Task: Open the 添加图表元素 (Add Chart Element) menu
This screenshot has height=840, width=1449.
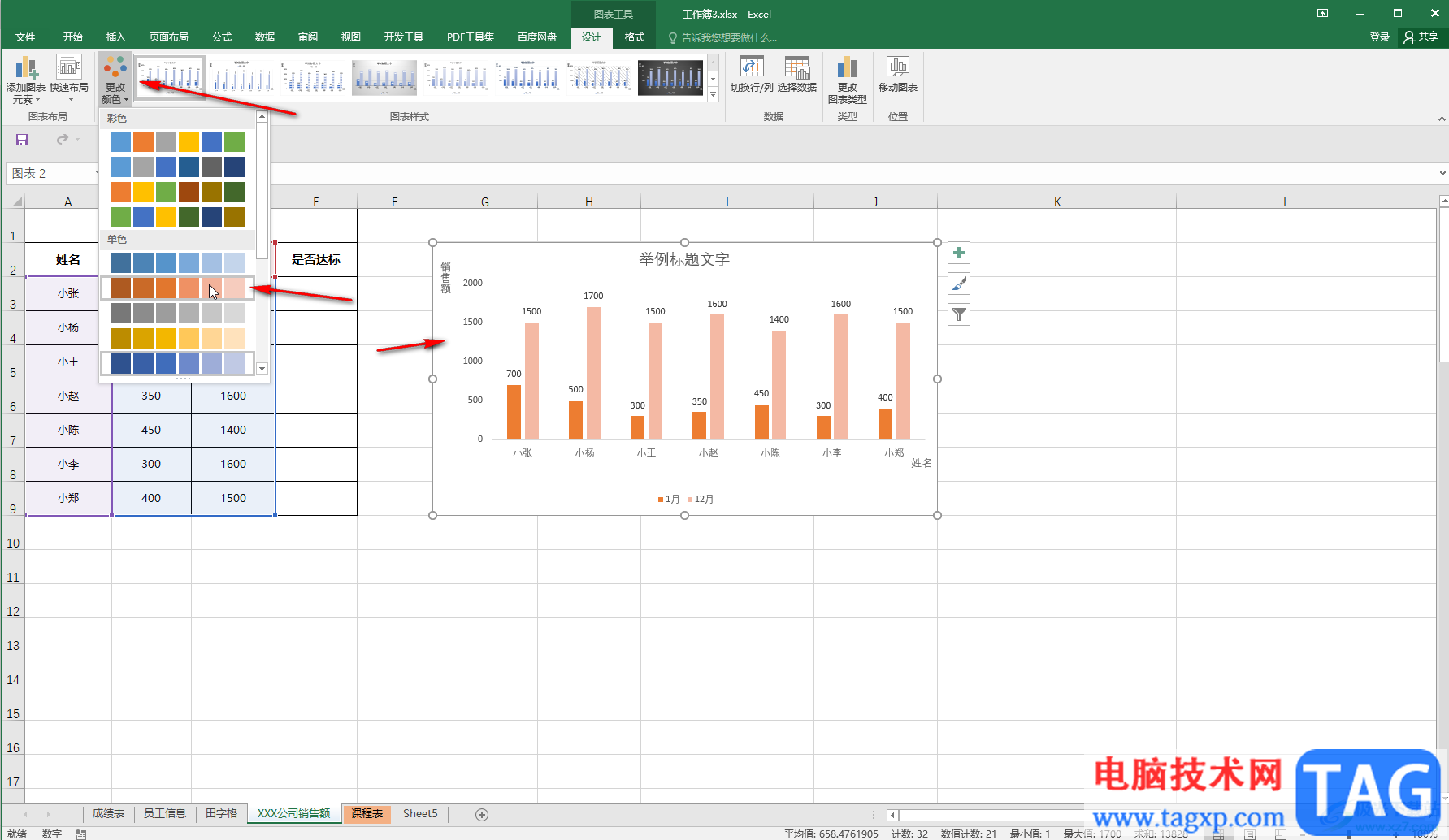Action: point(25,80)
